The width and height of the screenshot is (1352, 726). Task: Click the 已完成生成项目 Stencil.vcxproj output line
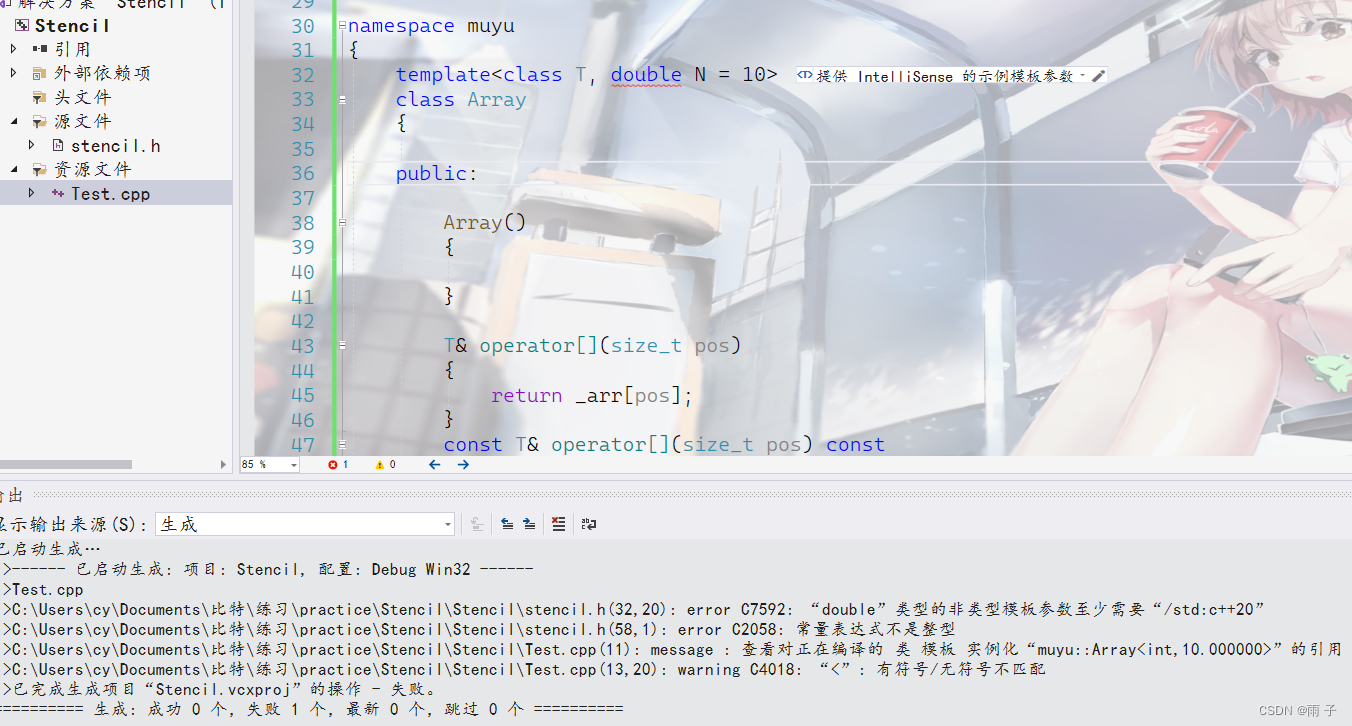tap(220, 689)
